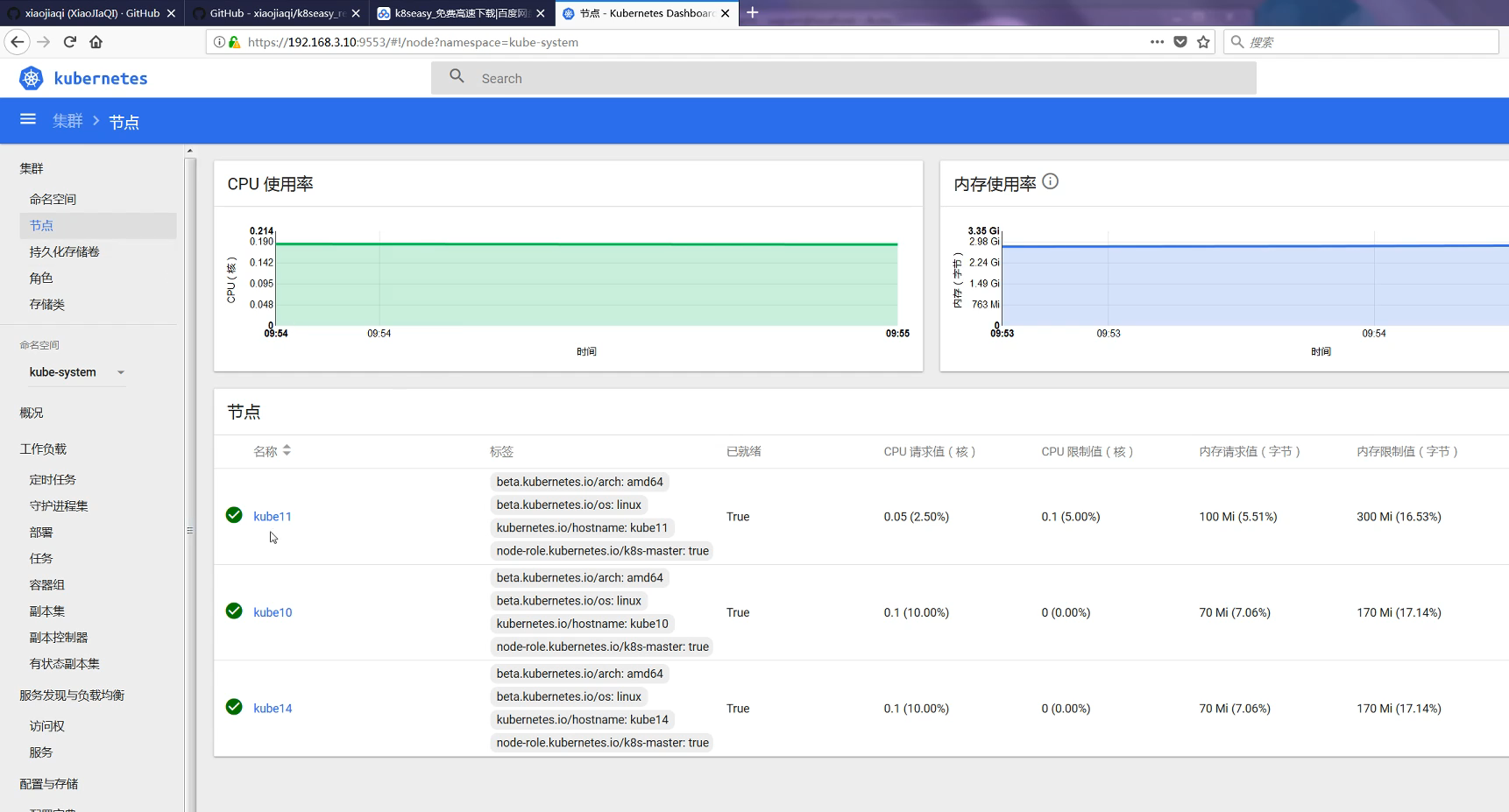Screen dimensions: 1509x812
Task: Close the k8seasy Baidu download tab
Action: click(541, 13)
